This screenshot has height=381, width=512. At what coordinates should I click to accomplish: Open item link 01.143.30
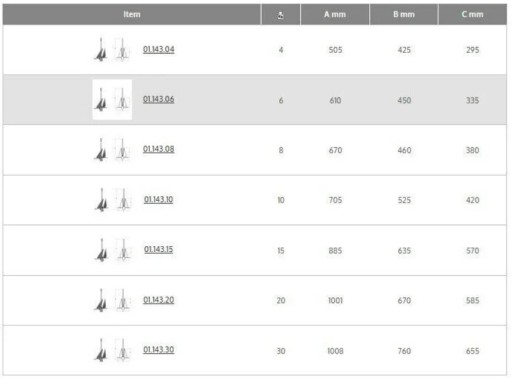pyautogui.click(x=159, y=350)
